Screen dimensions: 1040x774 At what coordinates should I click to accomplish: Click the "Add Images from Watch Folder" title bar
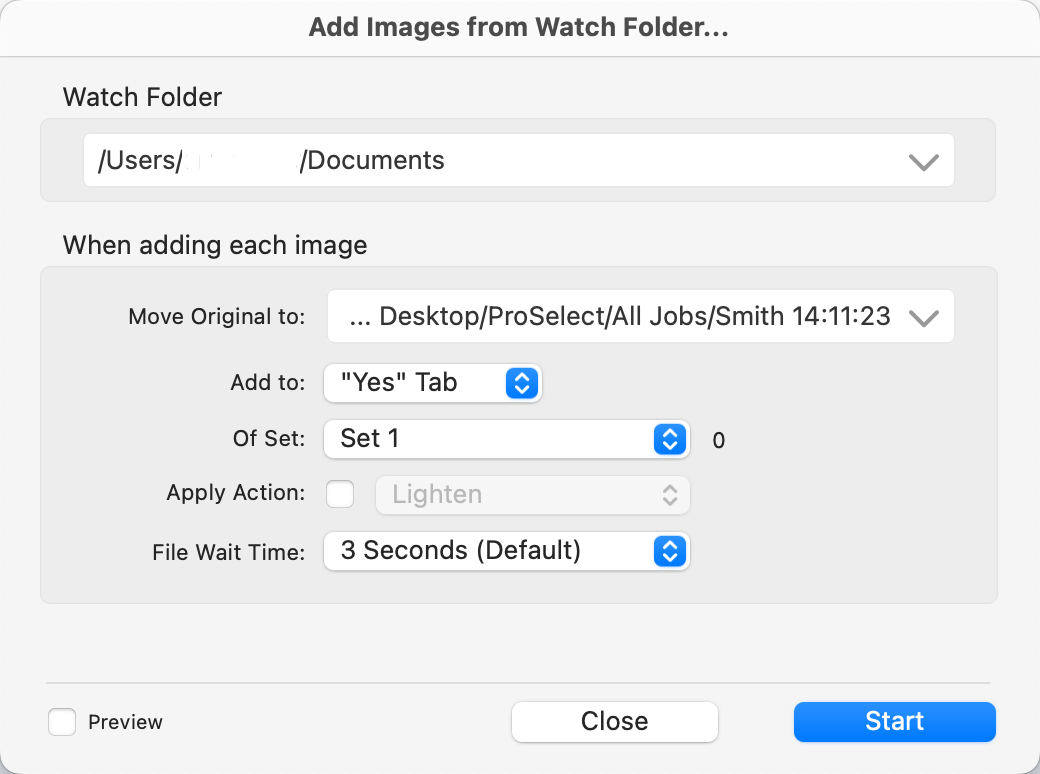518,27
